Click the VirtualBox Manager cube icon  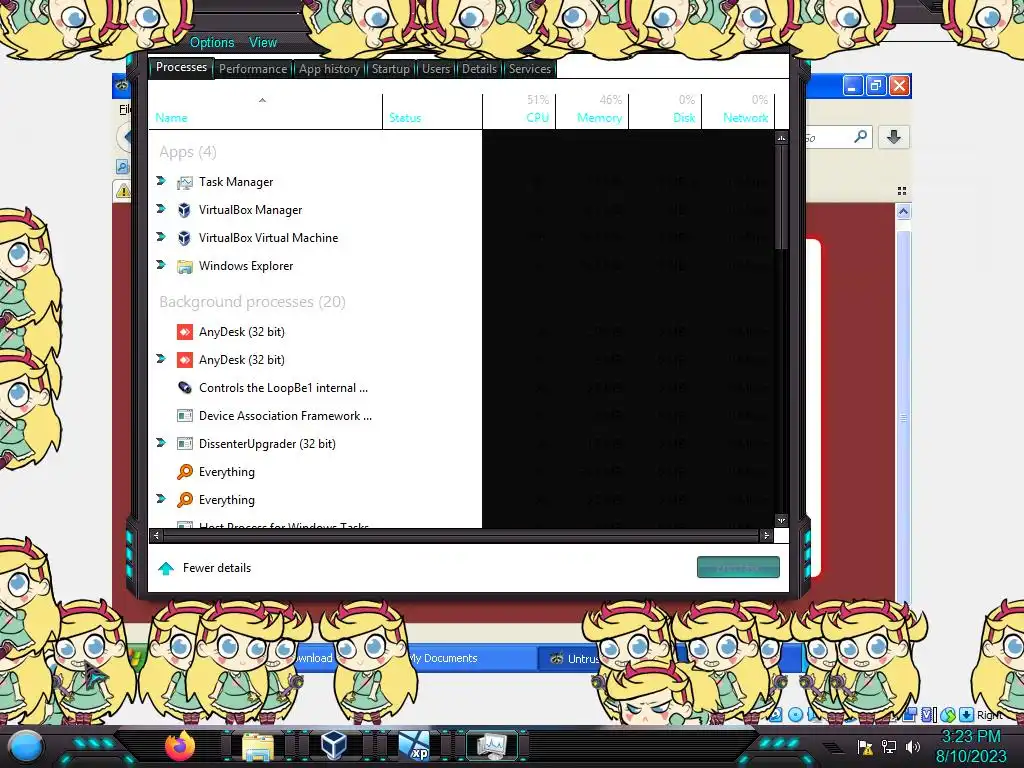(184, 210)
